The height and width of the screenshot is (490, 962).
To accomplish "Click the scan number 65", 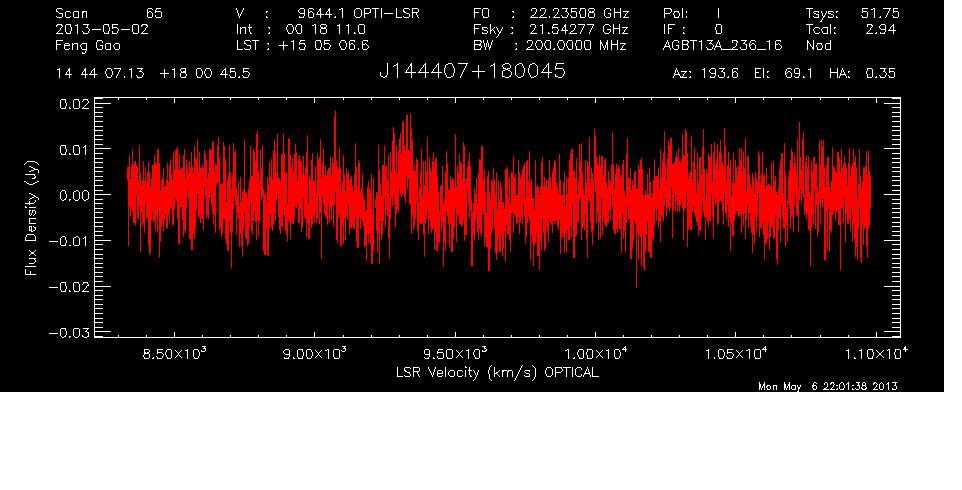I will [155, 13].
